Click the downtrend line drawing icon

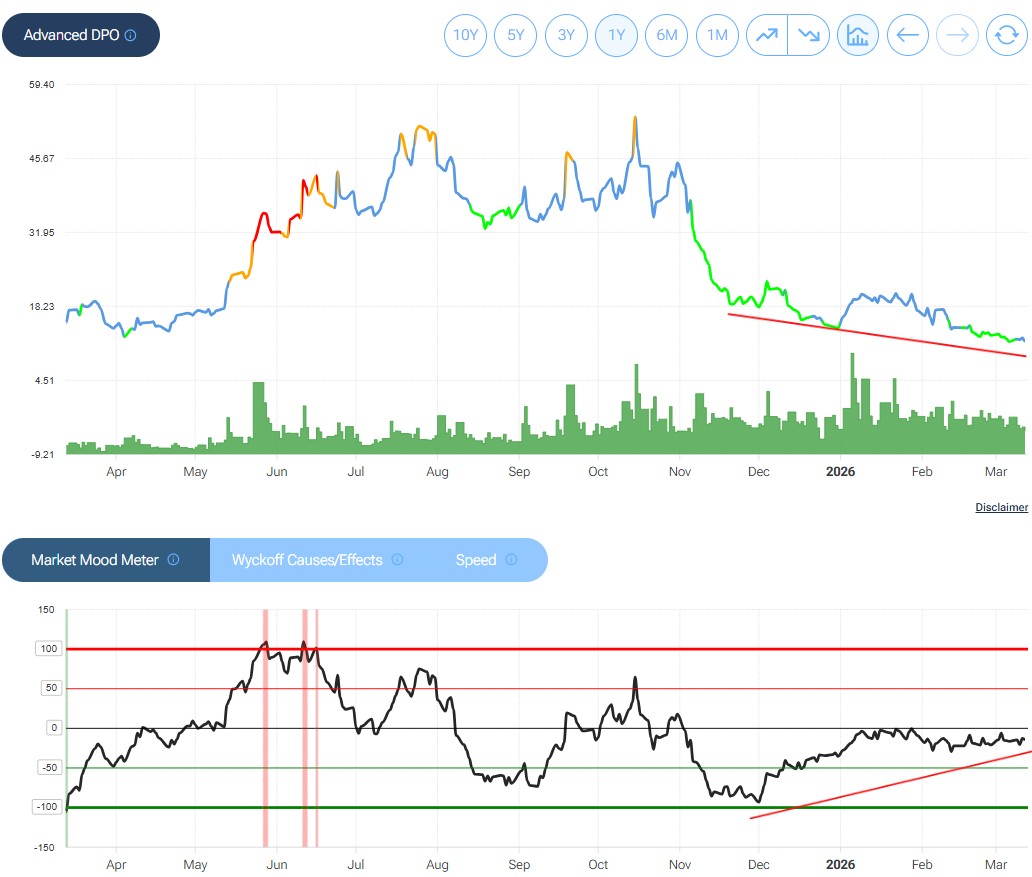[808, 35]
